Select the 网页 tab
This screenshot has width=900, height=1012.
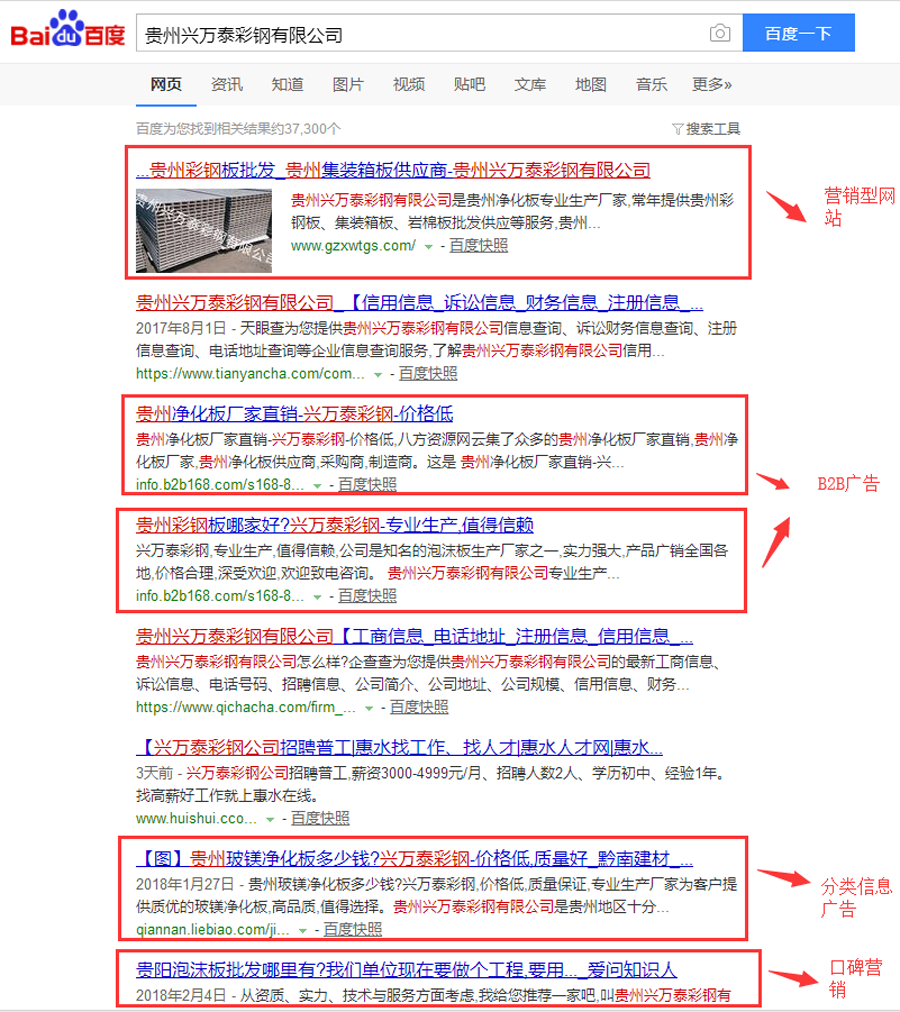point(166,85)
